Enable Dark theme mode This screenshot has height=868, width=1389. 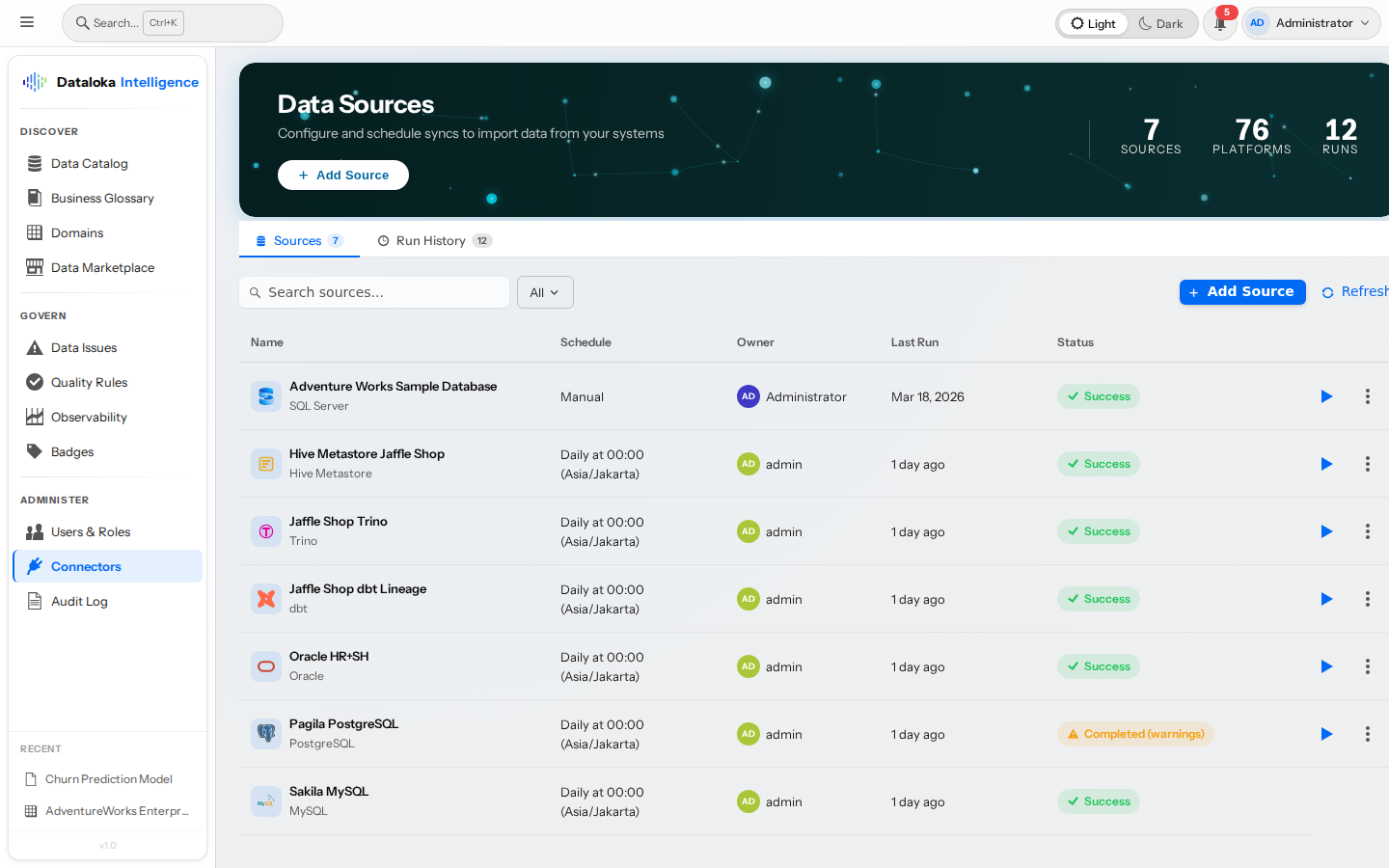click(x=1161, y=22)
